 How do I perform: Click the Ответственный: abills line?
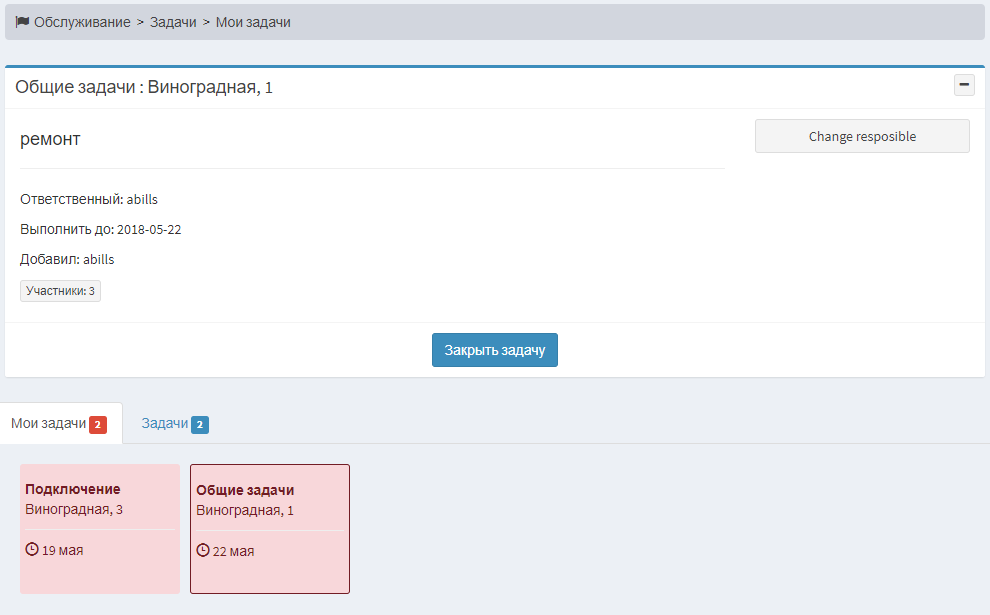click(89, 200)
